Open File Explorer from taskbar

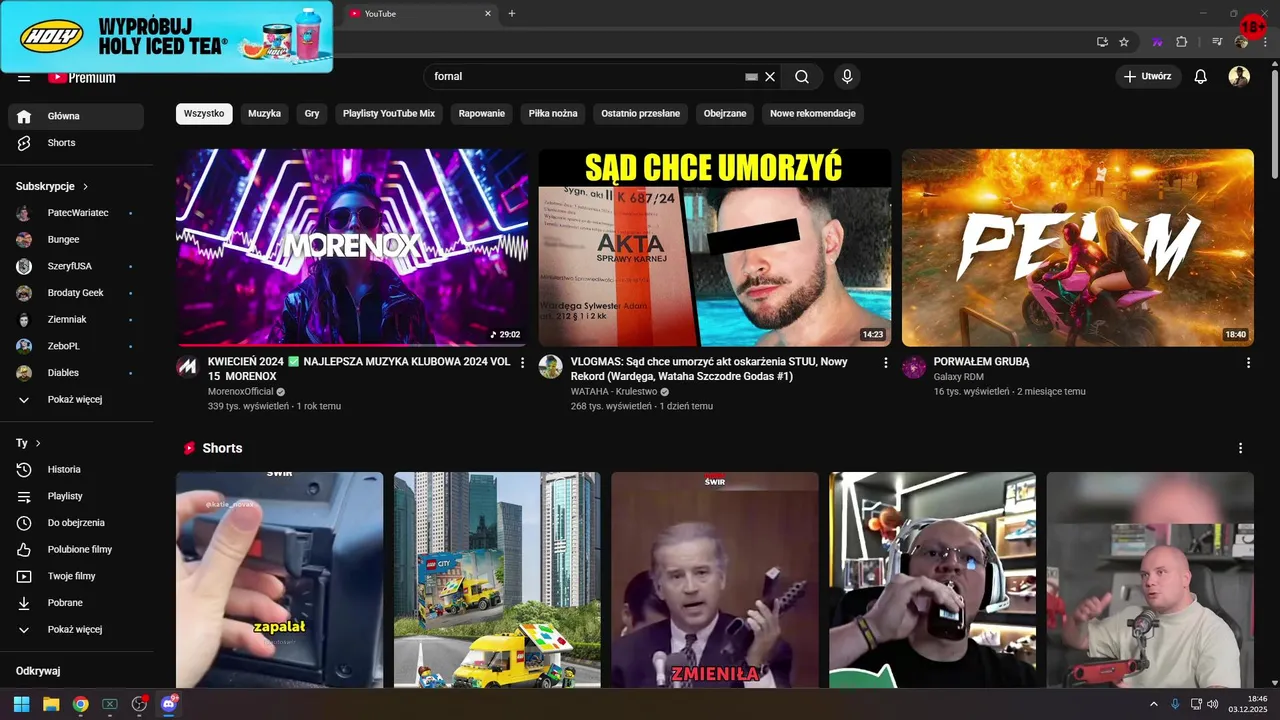[x=51, y=704]
